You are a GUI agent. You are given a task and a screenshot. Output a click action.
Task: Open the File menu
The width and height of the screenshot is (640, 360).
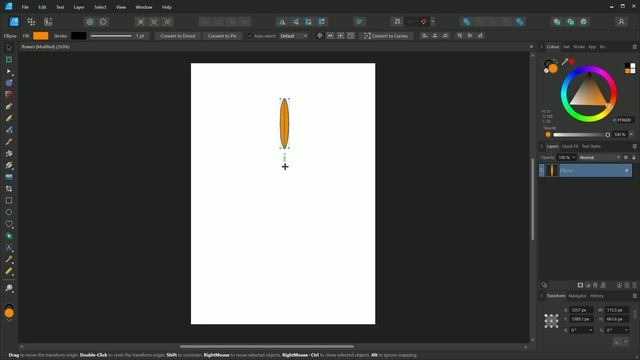(25, 7)
